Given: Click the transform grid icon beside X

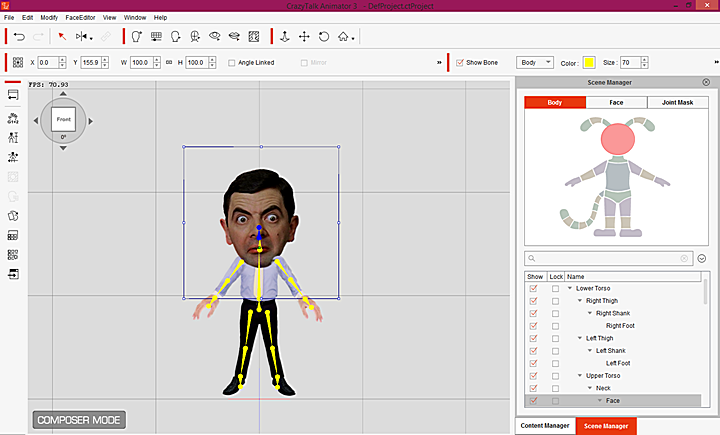Looking at the screenshot, I should tap(18, 62).
